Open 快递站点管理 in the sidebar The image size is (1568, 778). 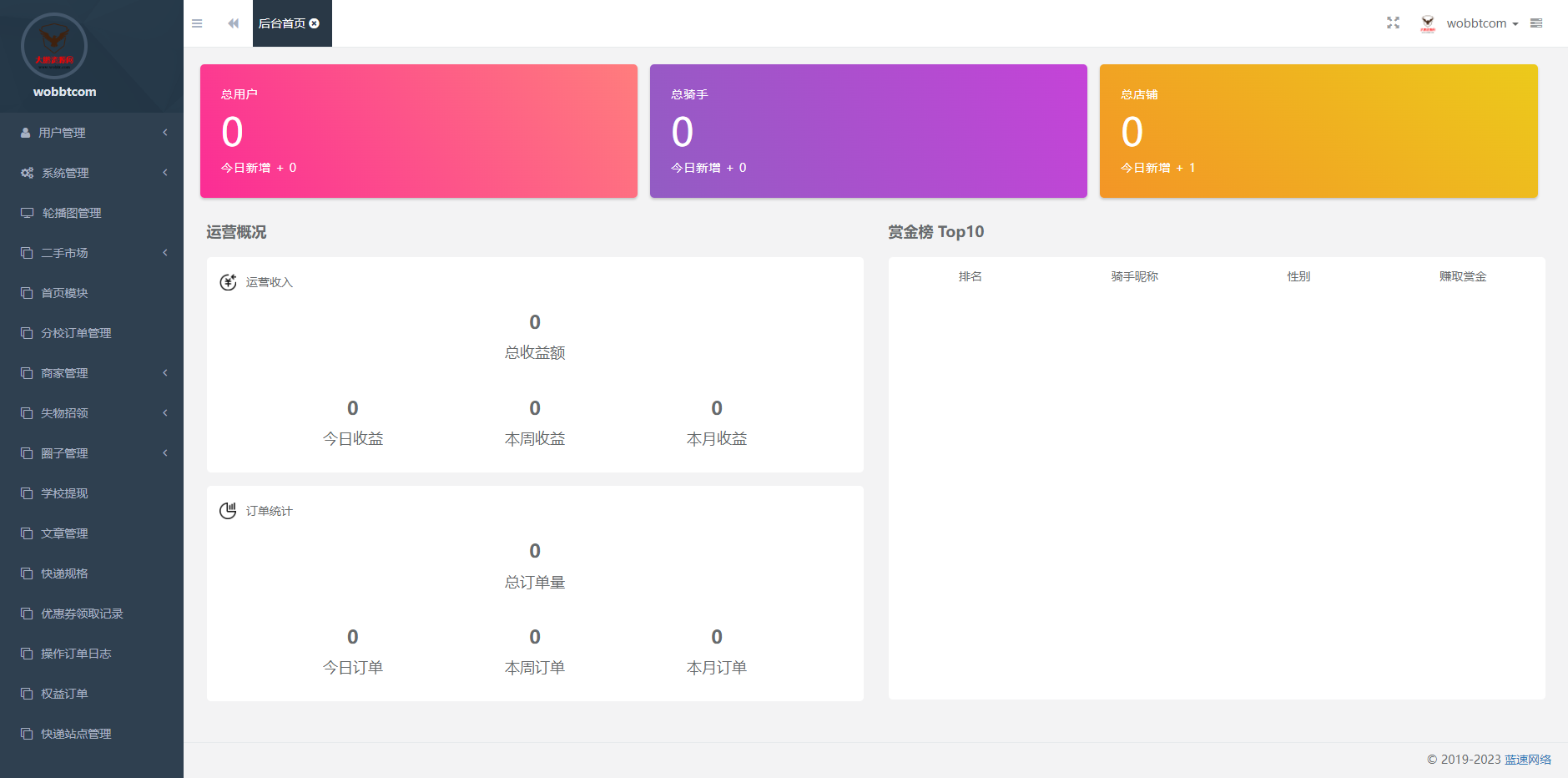point(76,734)
